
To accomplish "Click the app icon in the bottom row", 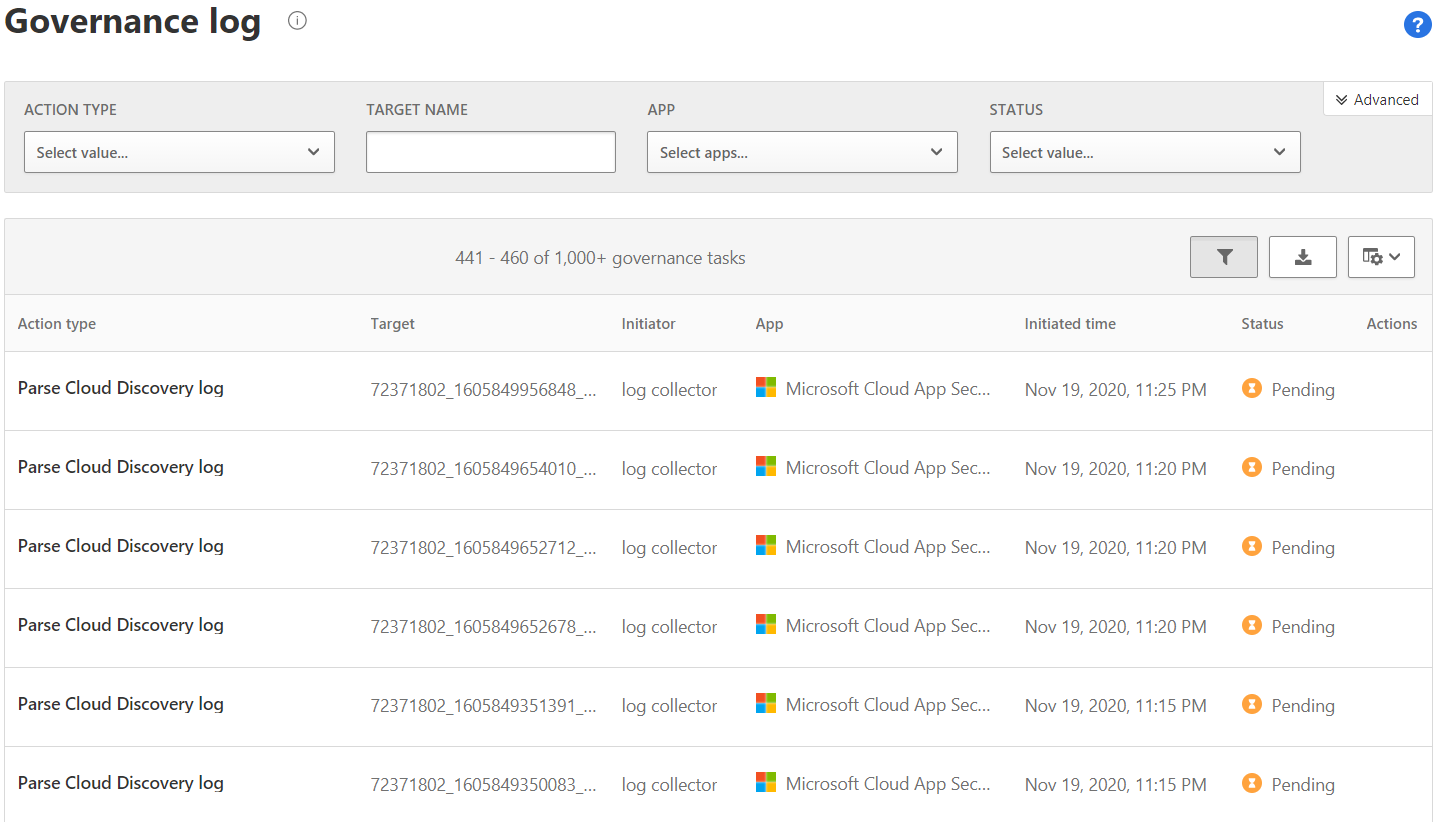I will [765, 782].
